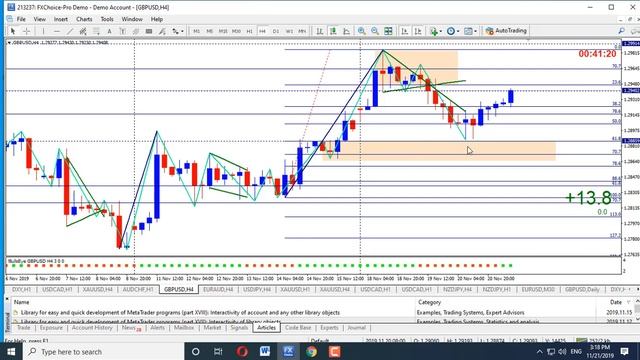This screenshot has width=640, height=360.
Task: Expand the indicators dropdown arrow
Action: [x=440, y=31]
